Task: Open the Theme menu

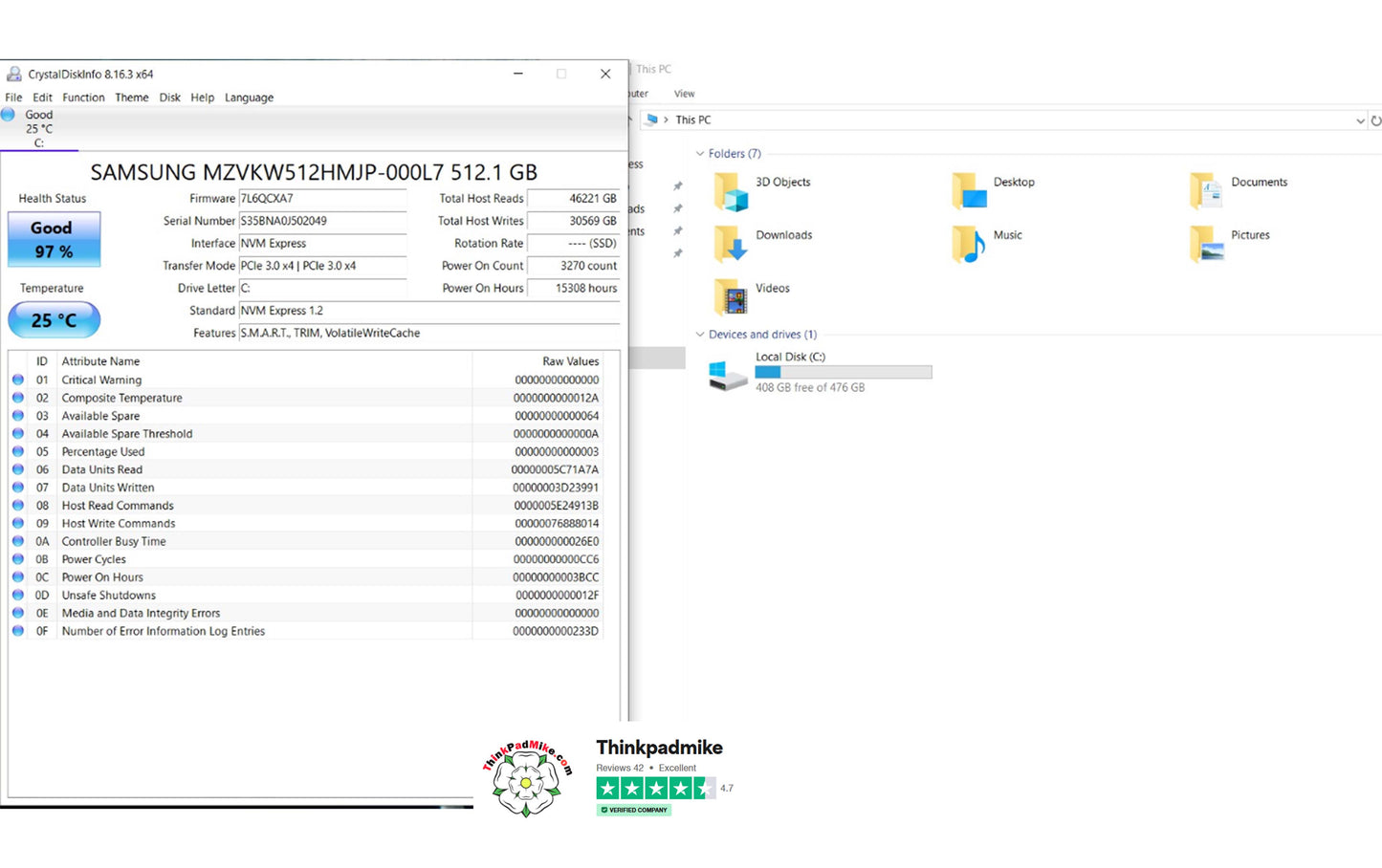Action: pyautogui.click(x=132, y=98)
